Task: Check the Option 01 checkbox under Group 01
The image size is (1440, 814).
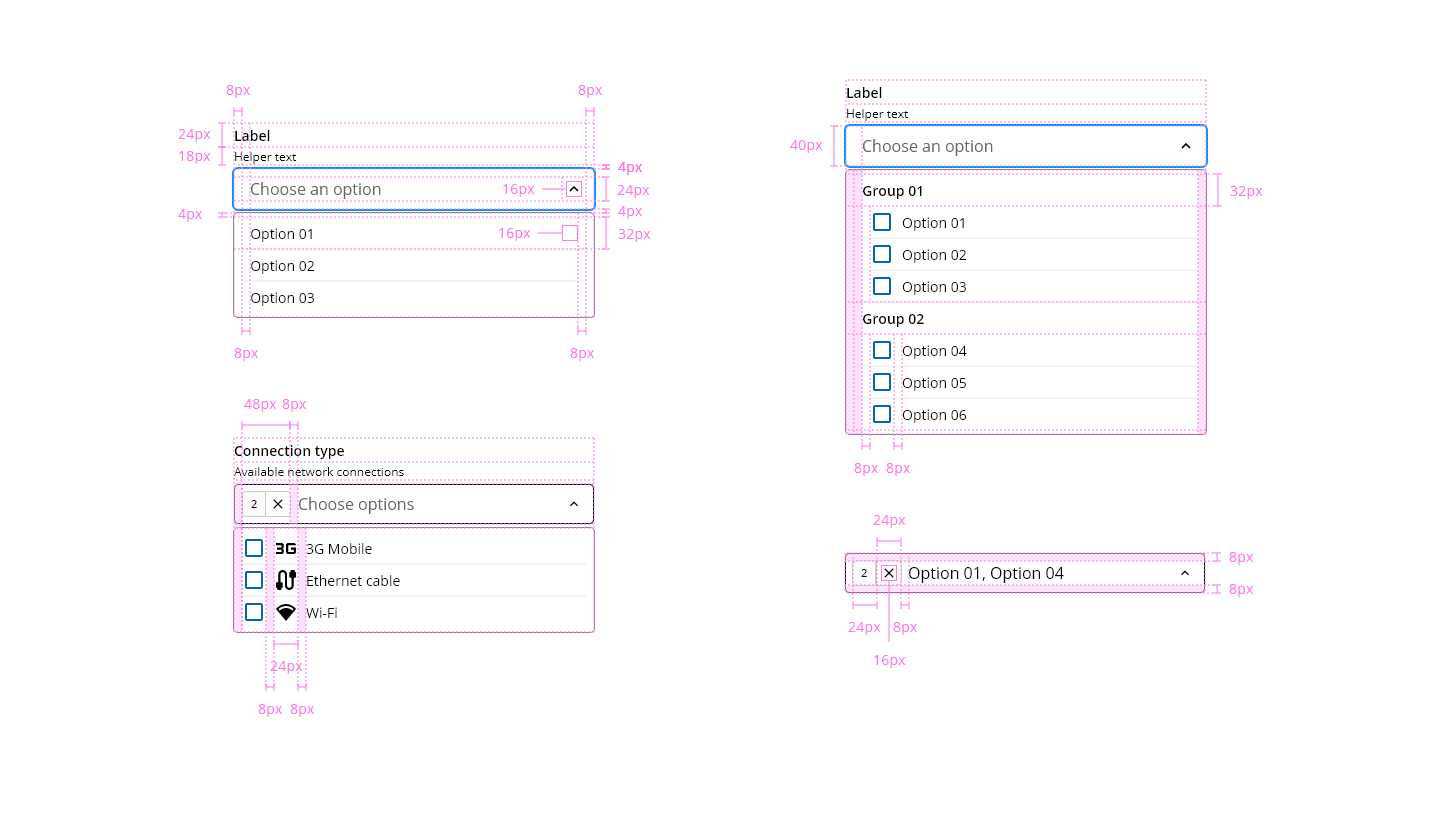Action: pyautogui.click(x=881, y=222)
